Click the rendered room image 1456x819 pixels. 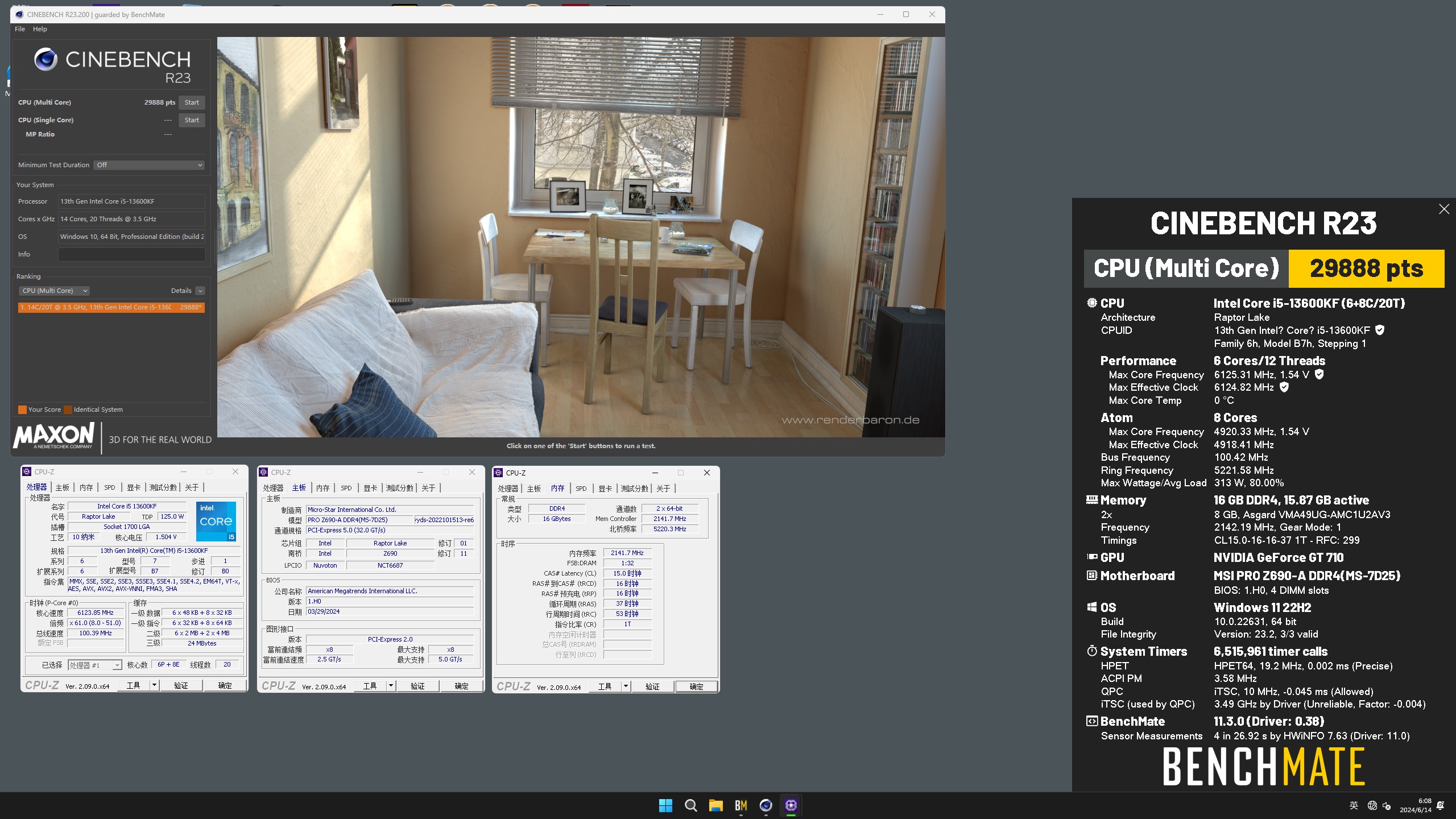point(581,237)
